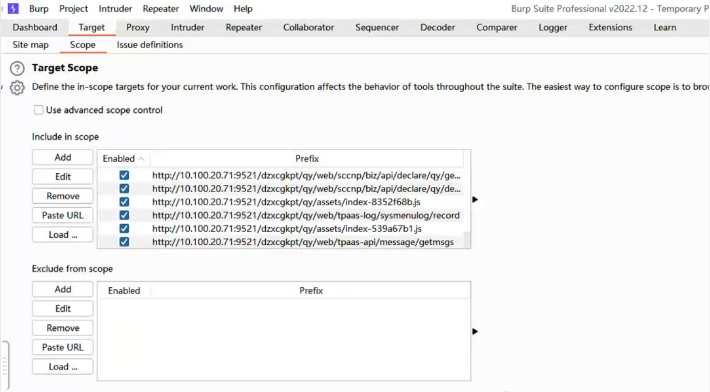This screenshot has width=710, height=392.
Task: Click the Prefix column header in Exclude list
Action: 311,291
